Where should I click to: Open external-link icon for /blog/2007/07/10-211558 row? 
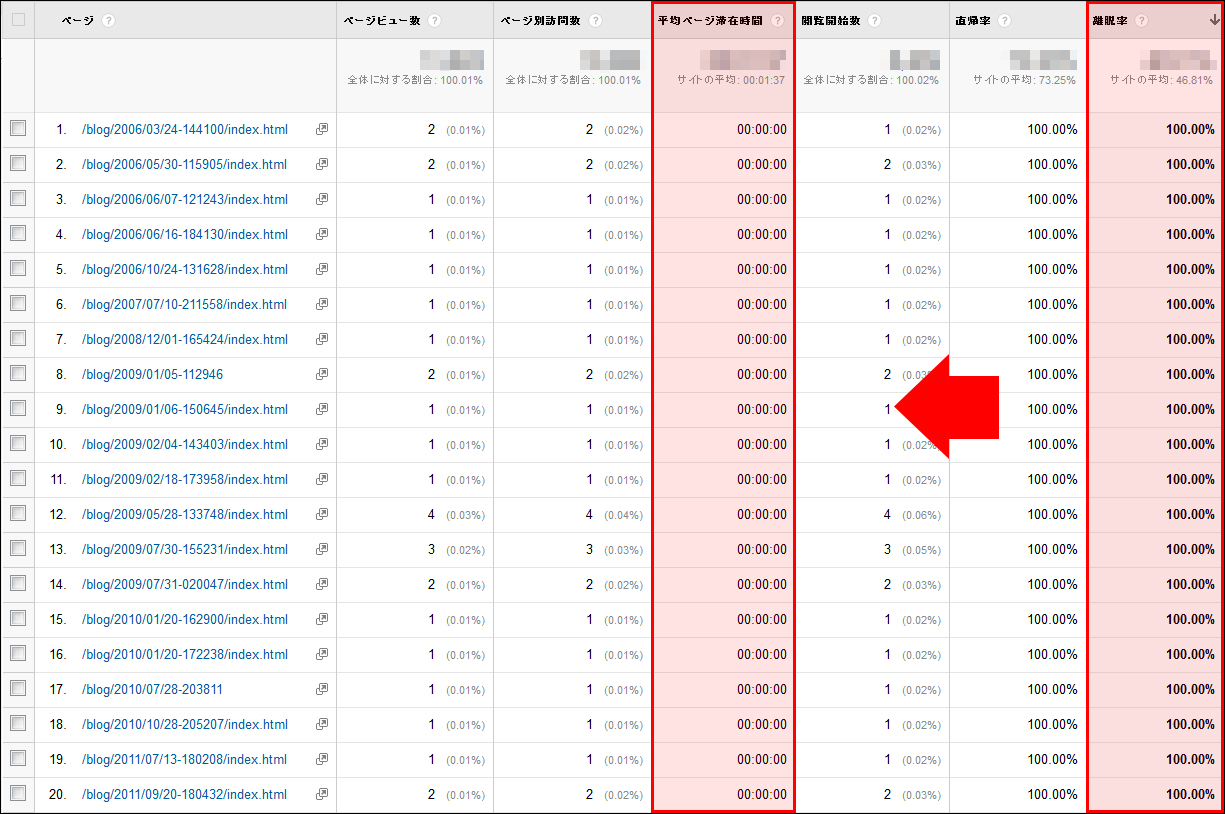(x=322, y=304)
